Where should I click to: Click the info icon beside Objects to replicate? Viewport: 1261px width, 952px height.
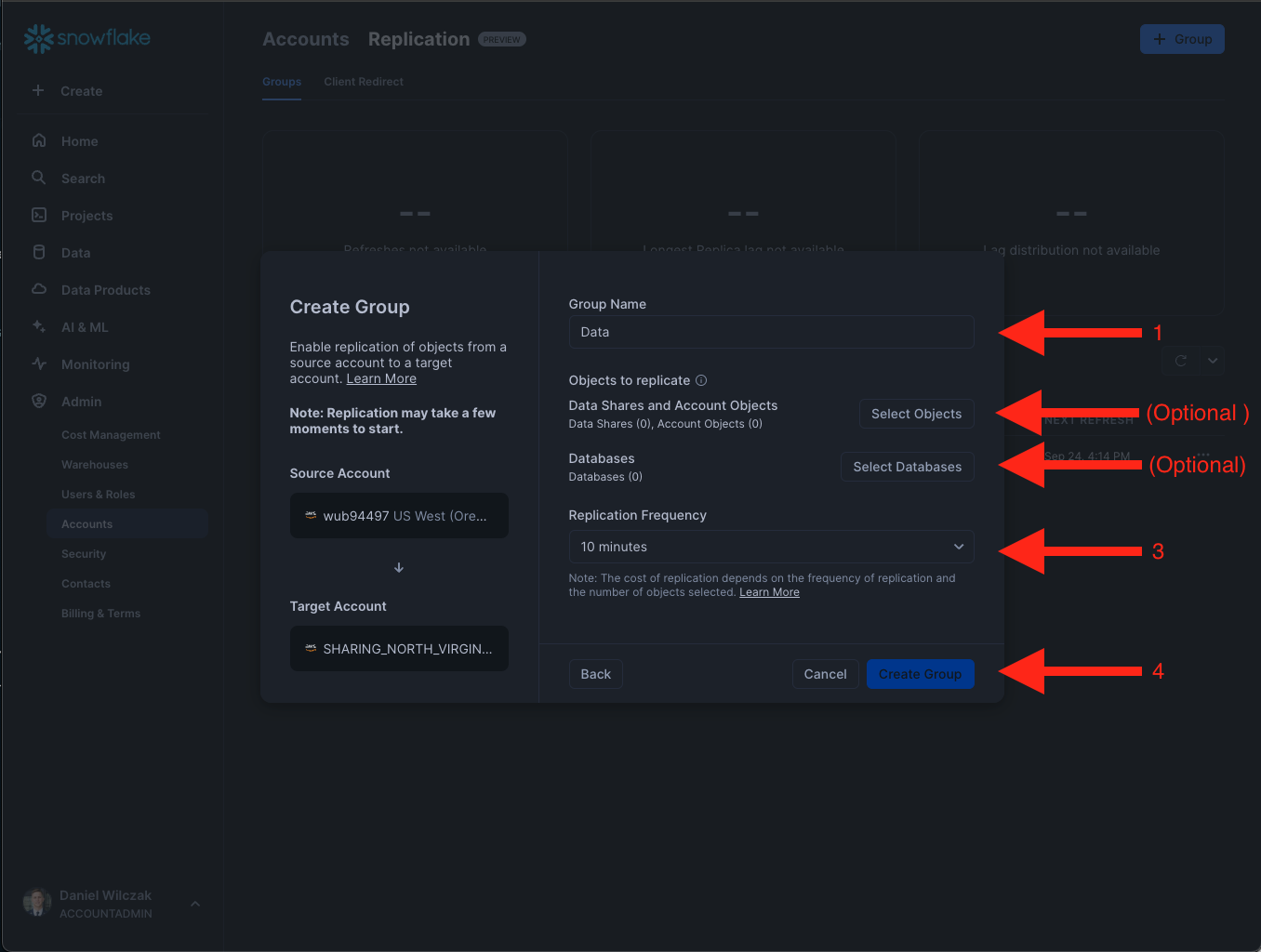pos(701,380)
